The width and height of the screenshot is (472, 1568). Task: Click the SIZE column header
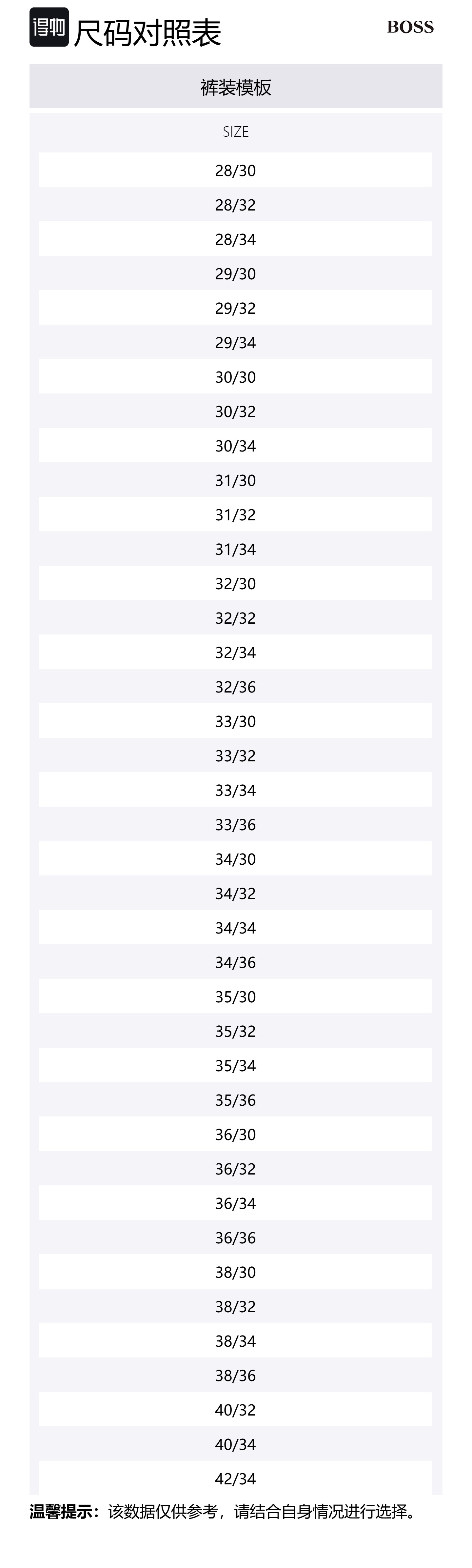pyautogui.click(x=235, y=132)
